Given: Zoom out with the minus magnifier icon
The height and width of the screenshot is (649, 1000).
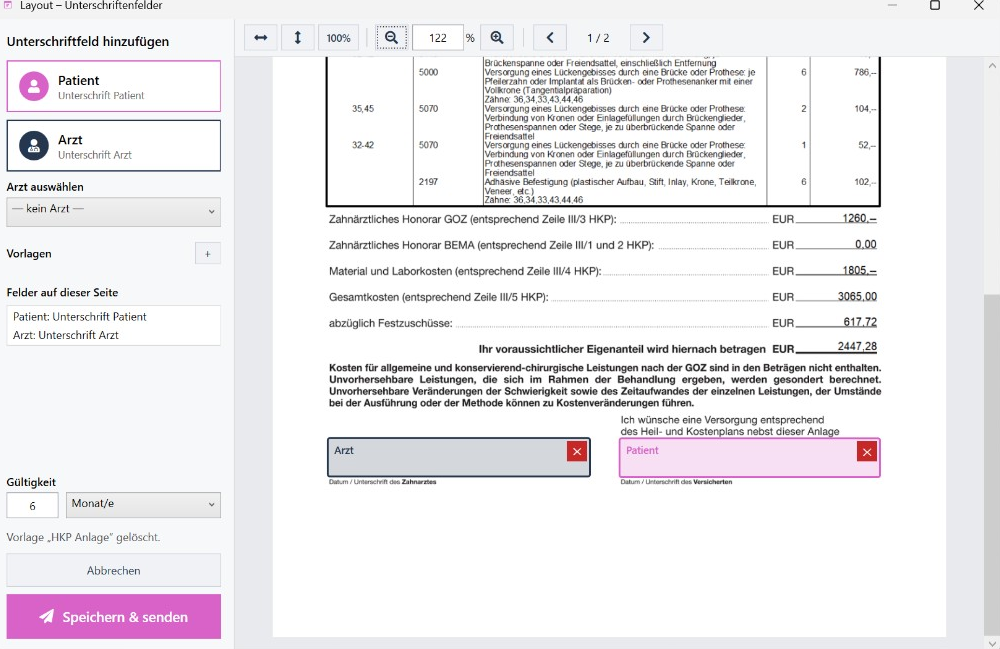Looking at the screenshot, I should pos(391,38).
